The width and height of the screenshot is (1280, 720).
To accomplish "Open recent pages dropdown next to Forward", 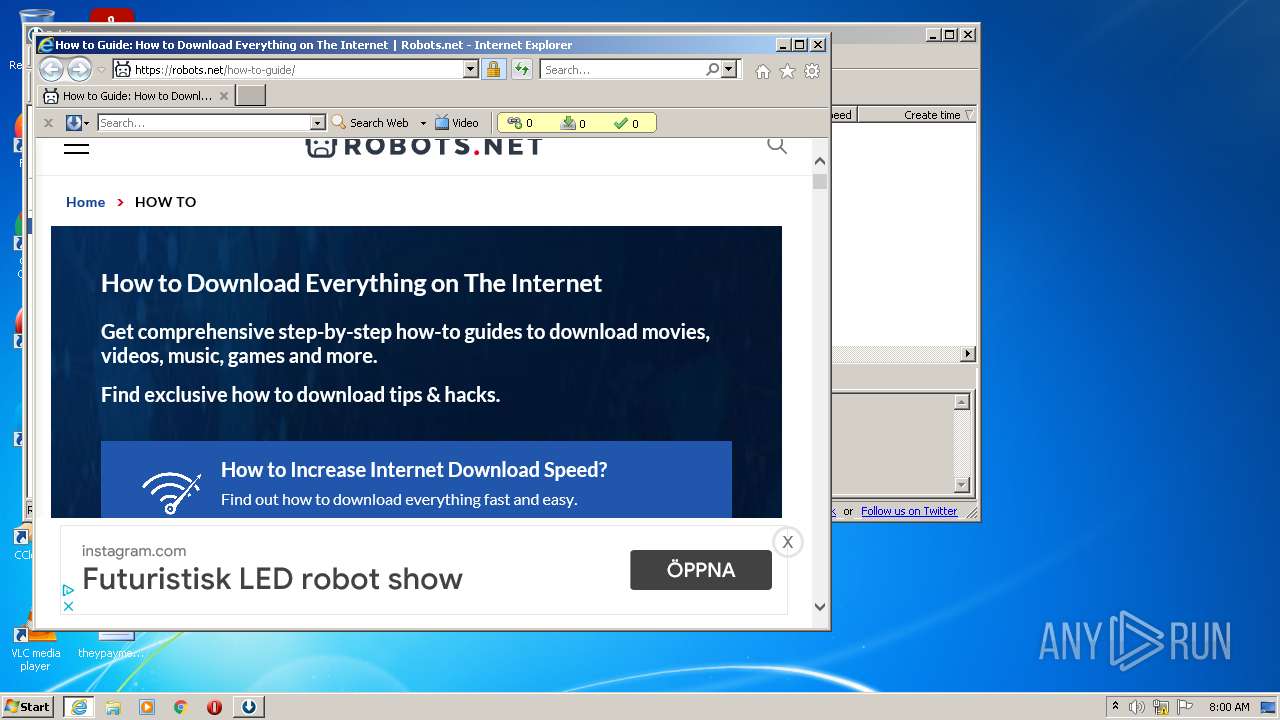I will 101,70.
